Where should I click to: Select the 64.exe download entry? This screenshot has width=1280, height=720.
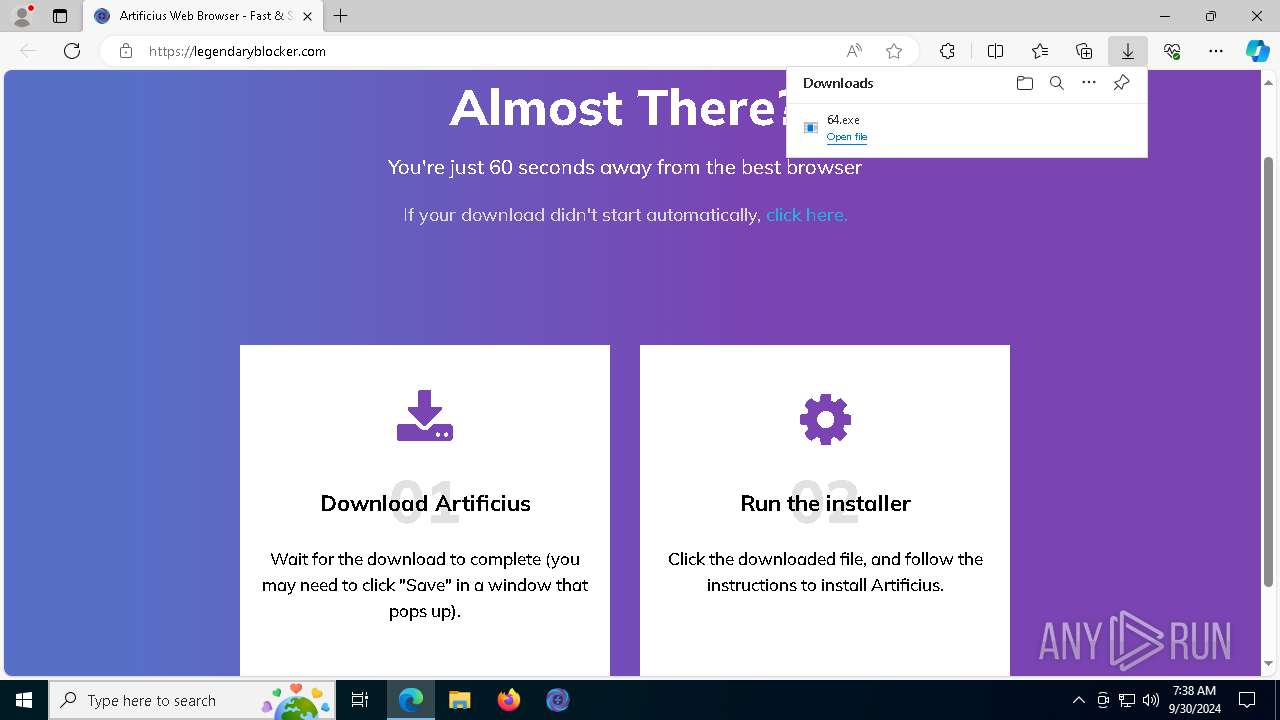[x=967, y=128]
